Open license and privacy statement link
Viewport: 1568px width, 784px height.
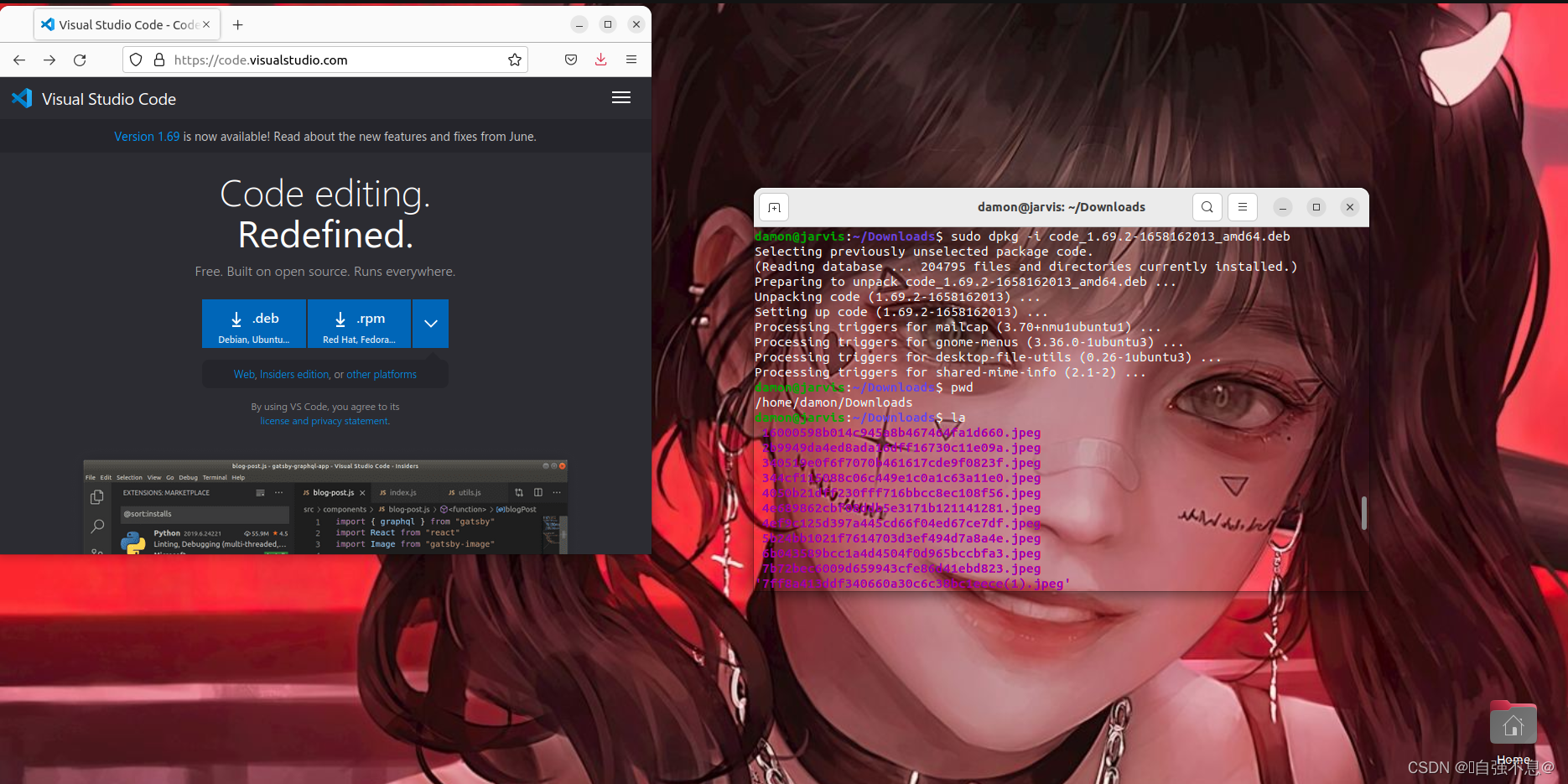tap(325, 421)
